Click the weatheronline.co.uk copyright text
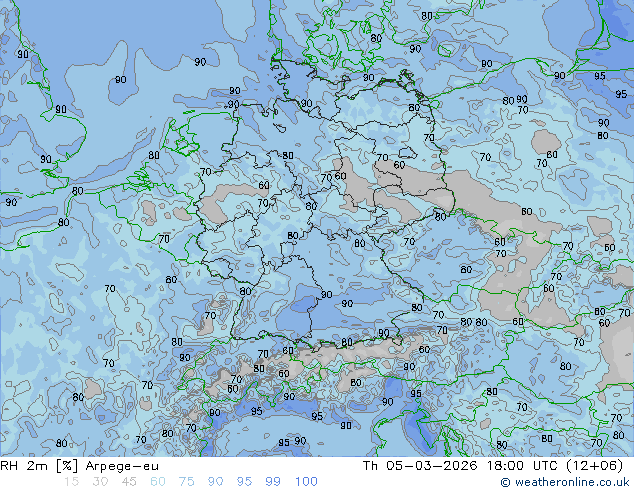 (565, 482)
